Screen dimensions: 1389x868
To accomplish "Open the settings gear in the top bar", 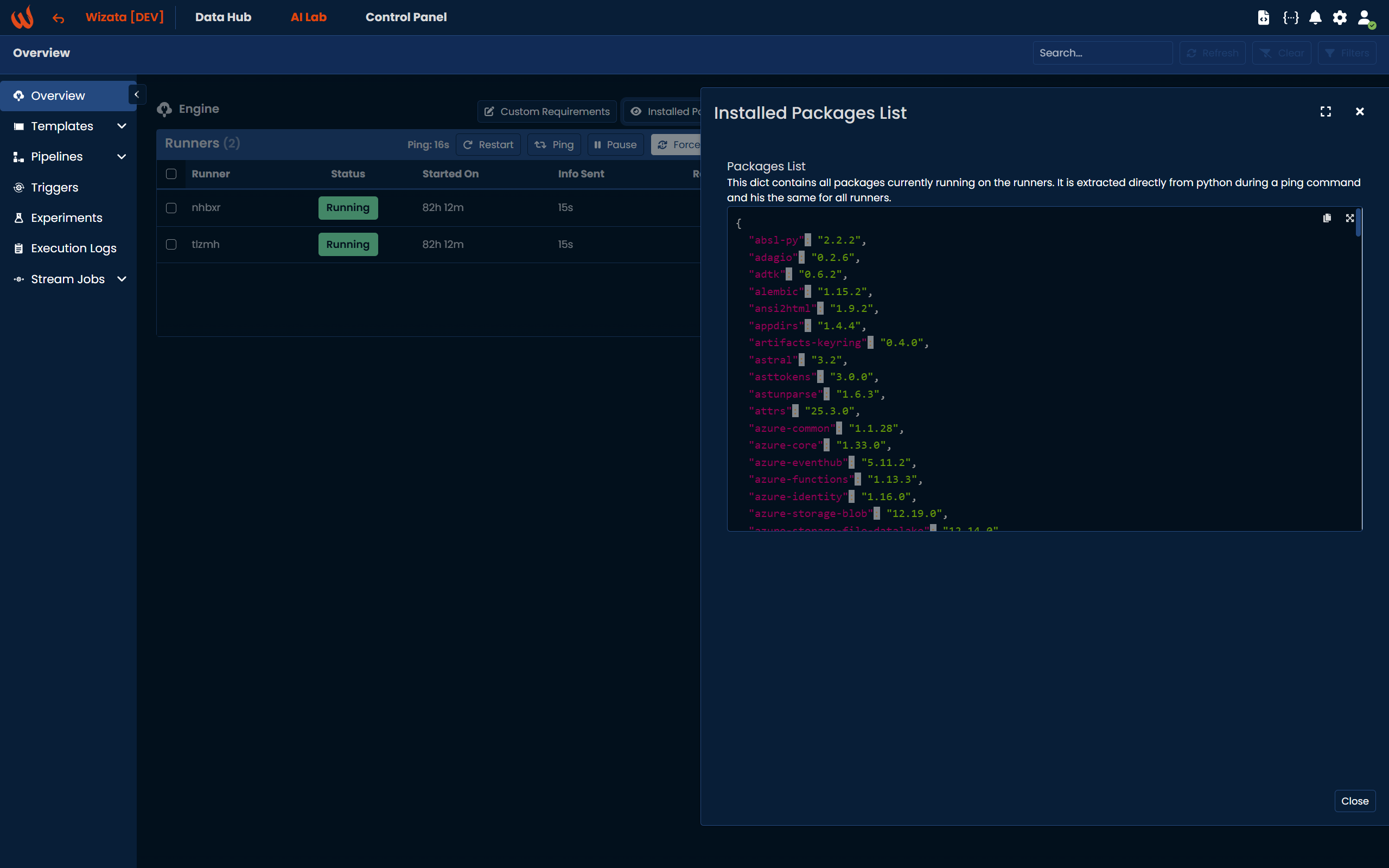I will (x=1340, y=17).
